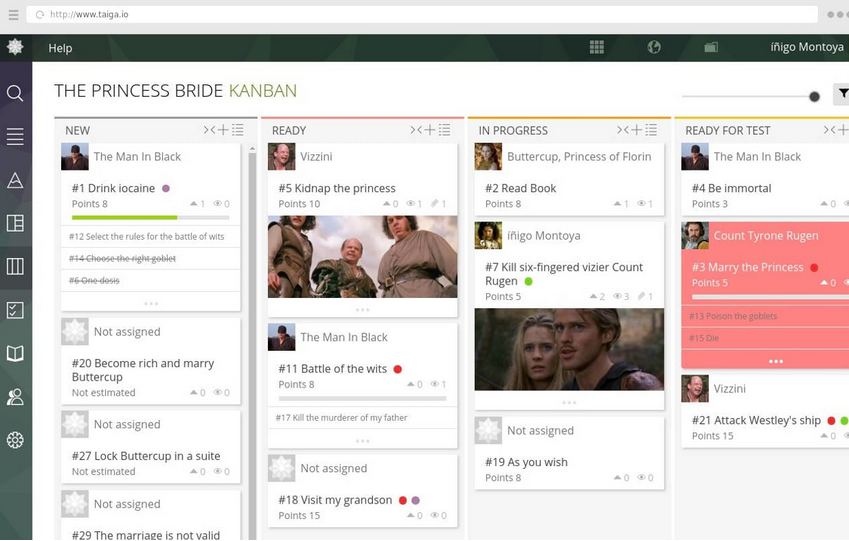Expand more dots on Kidnap the princess card
The width and height of the screenshot is (849, 541).
coord(363,310)
